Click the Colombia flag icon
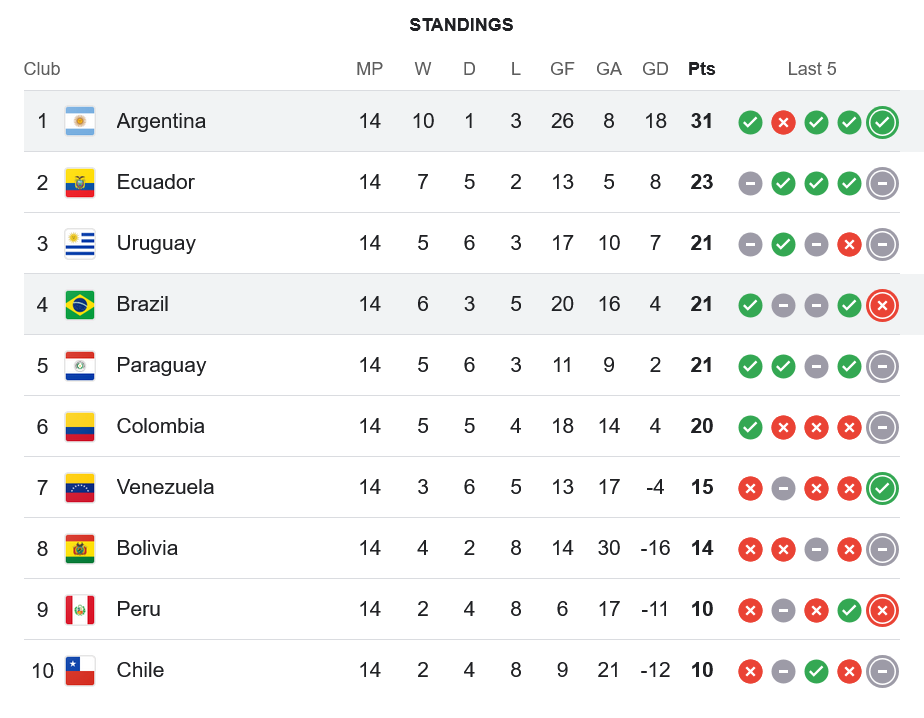Screen dimensions: 924x718 point(80,426)
